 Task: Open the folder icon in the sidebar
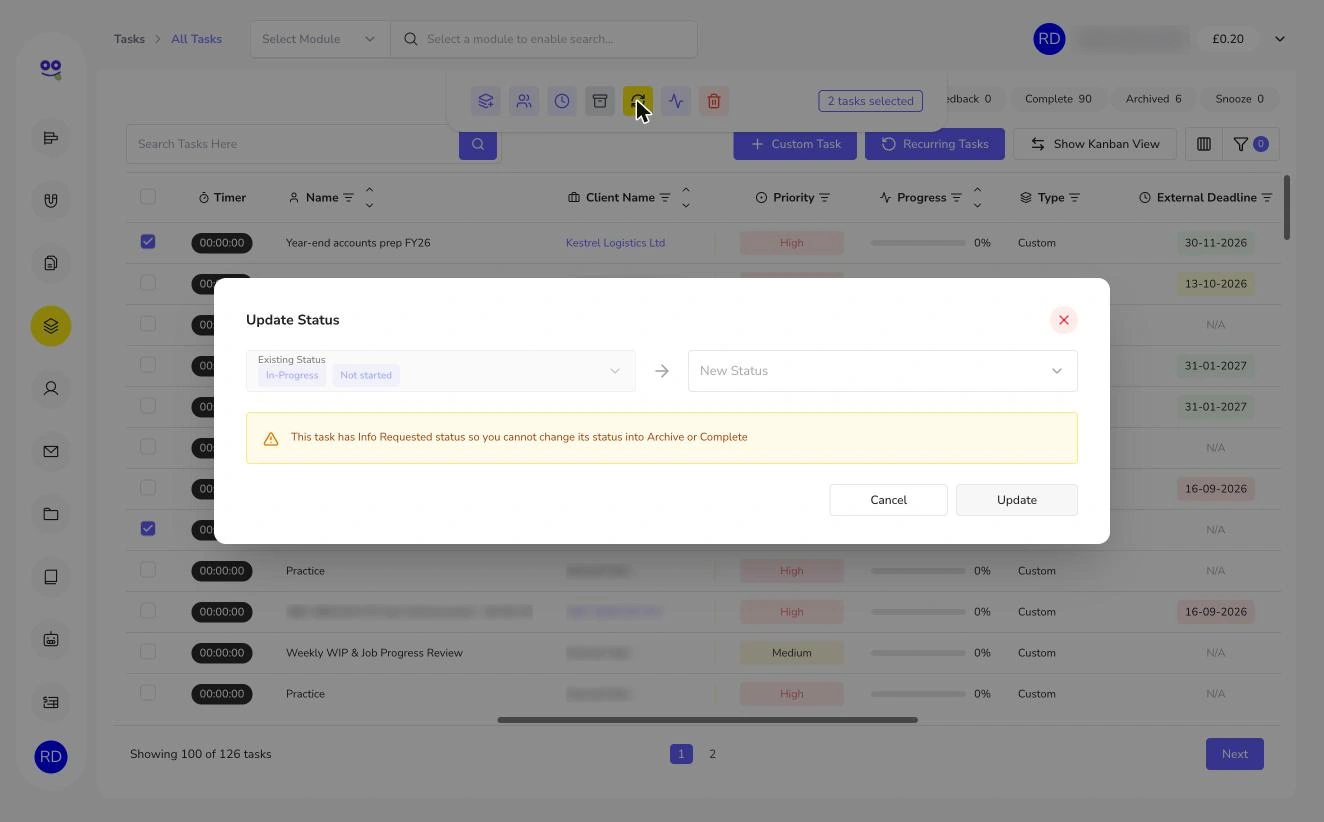(x=51, y=514)
